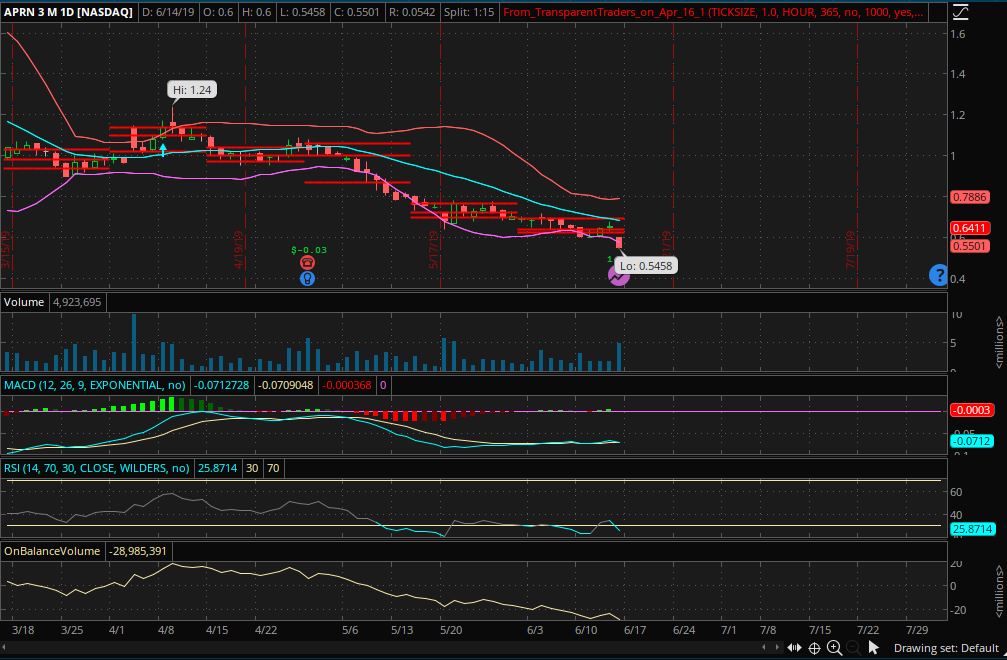Open the Drawing set: Default menu
This screenshot has height=660, width=1007.
pyautogui.click(x=946, y=648)
